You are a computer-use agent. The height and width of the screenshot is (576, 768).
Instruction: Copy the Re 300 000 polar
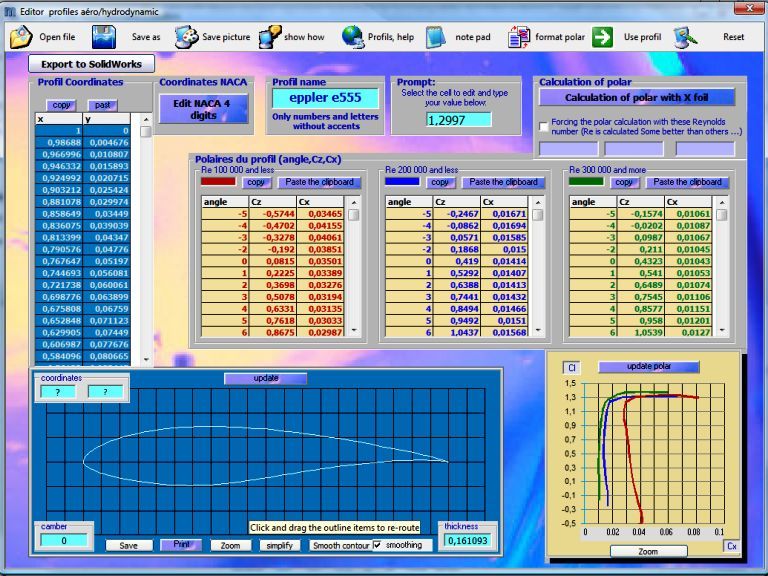pos(624,182)
